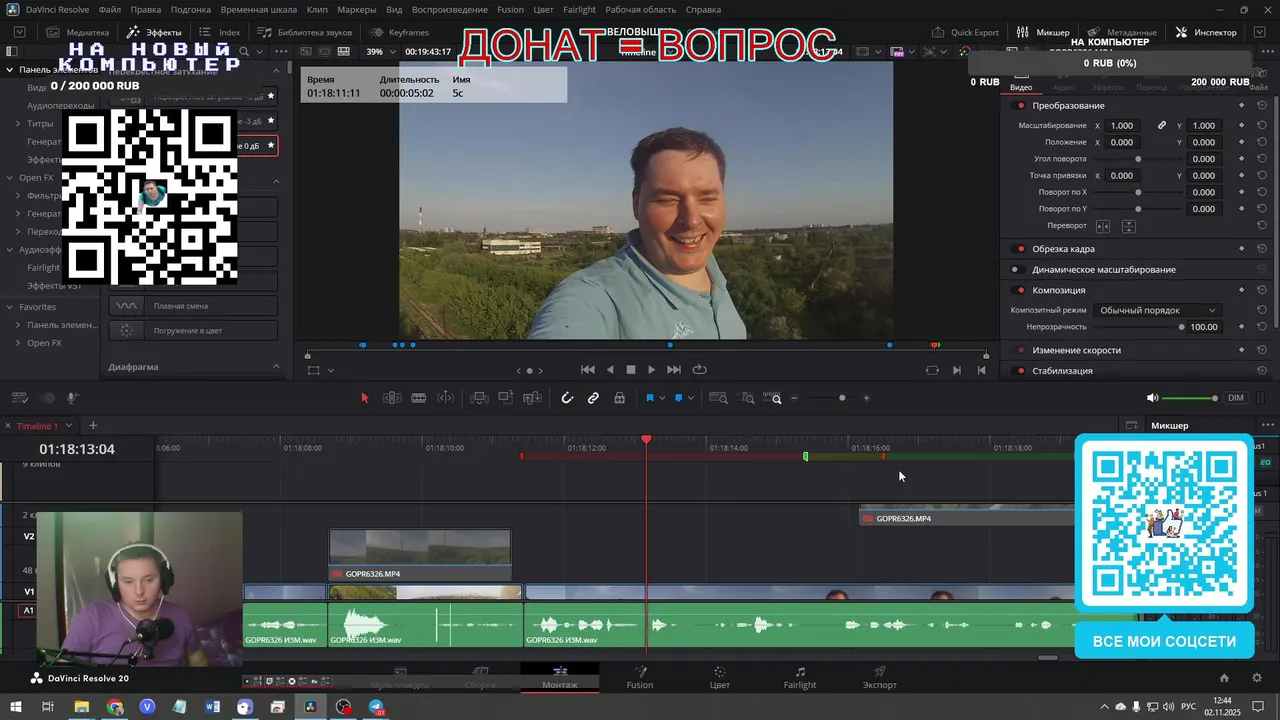Open the Временная шкала menu

click(x=258, y=9)
